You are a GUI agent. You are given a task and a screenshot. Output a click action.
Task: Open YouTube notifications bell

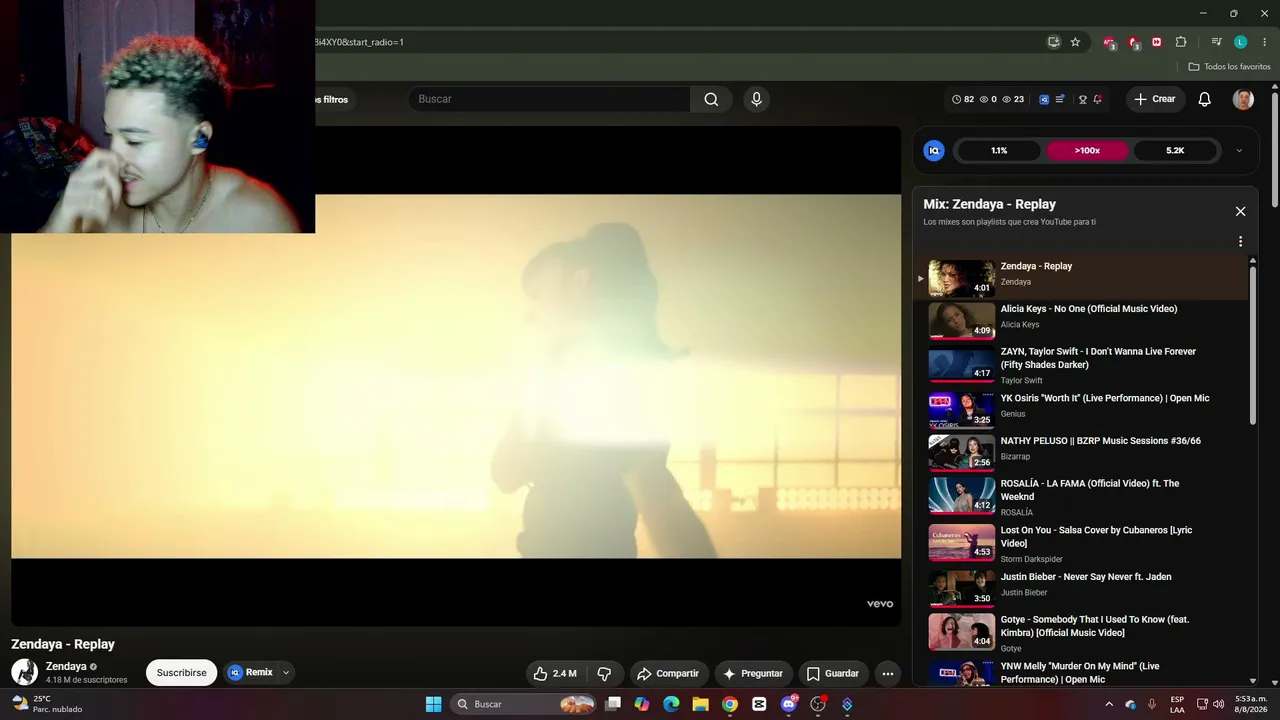coord(1205,99)
